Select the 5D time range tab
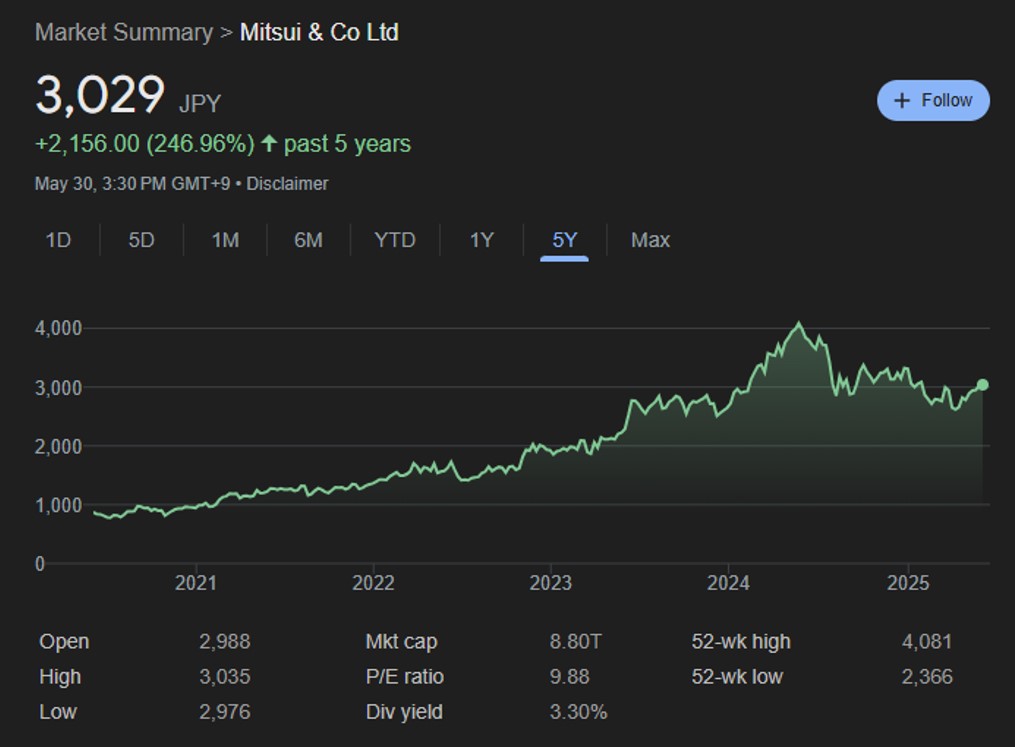Image resolution: width=1015 pixels, height=747 pixels. pos(141,240)
